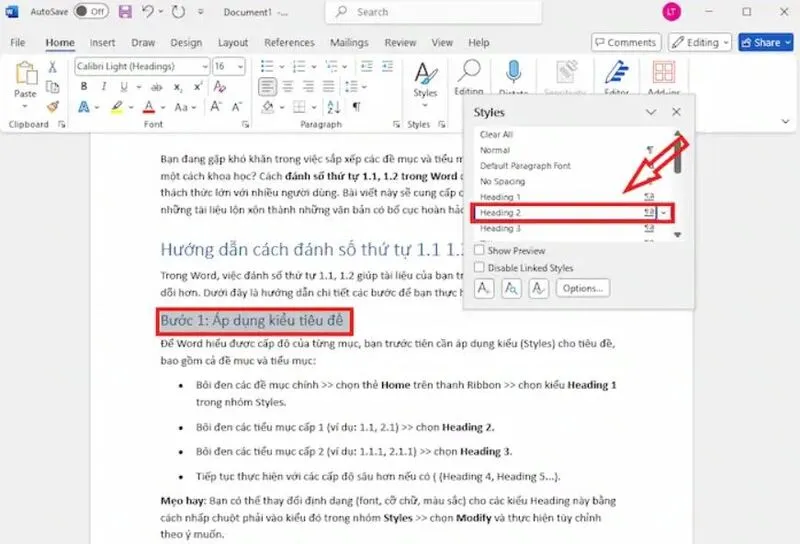
Task: Select the Format Painter brush icon
Action: 52,107
